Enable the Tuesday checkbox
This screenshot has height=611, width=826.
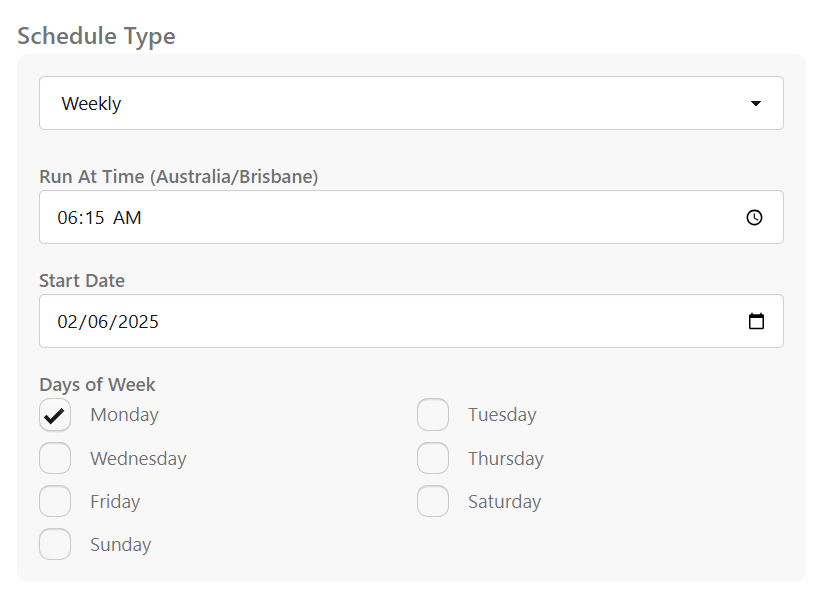(x=433, y=414)
